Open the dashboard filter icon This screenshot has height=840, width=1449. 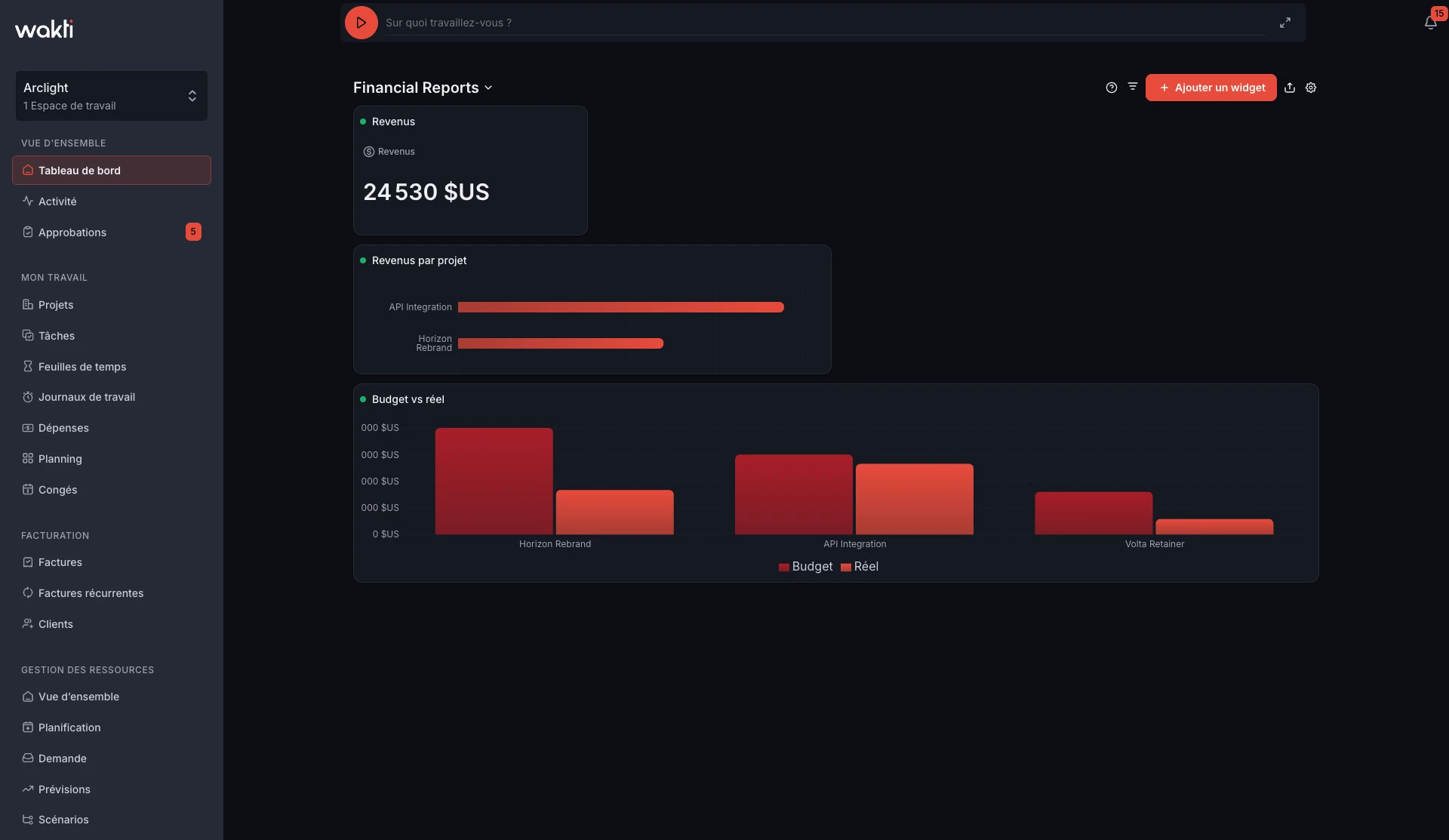1133,87
